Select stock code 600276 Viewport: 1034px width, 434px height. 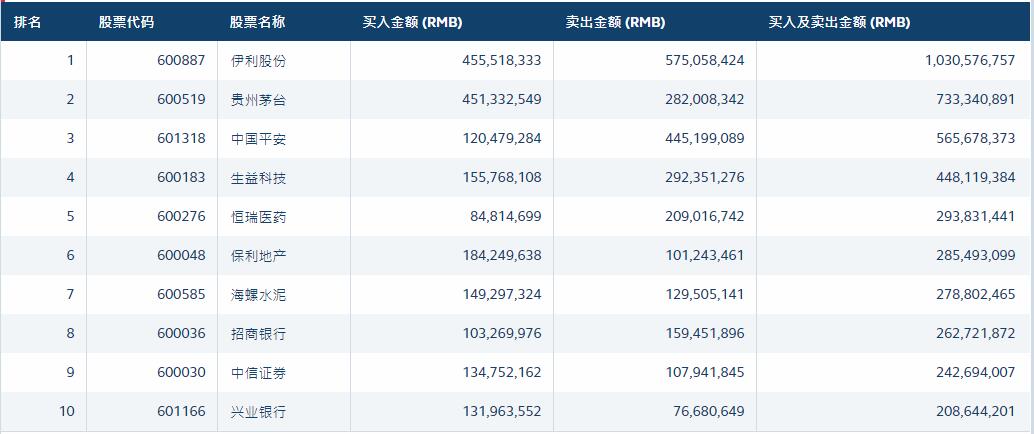[181, 216]
